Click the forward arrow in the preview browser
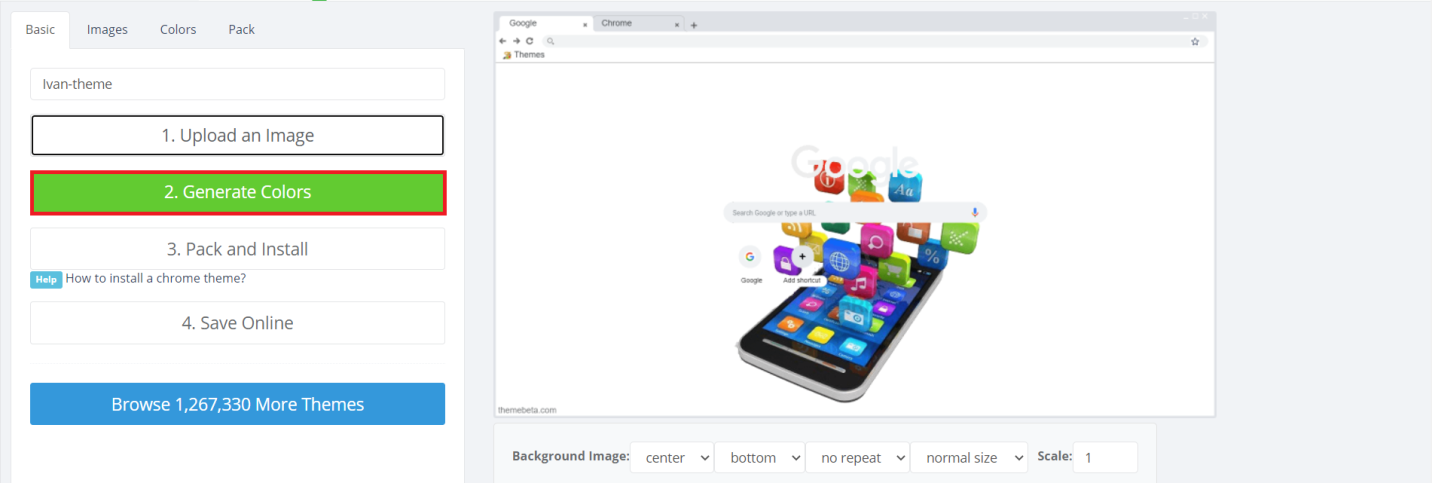 tap(516, 41)
